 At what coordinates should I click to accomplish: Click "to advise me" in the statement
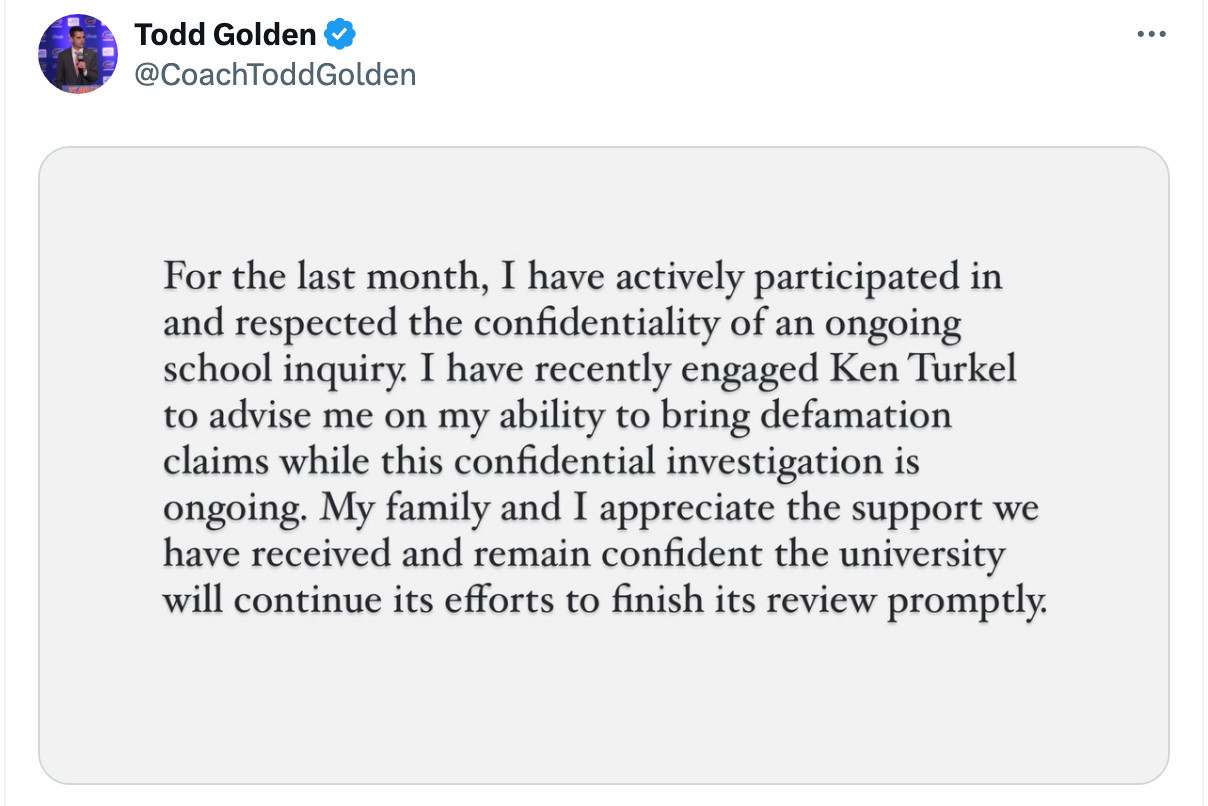pos(253,416)
